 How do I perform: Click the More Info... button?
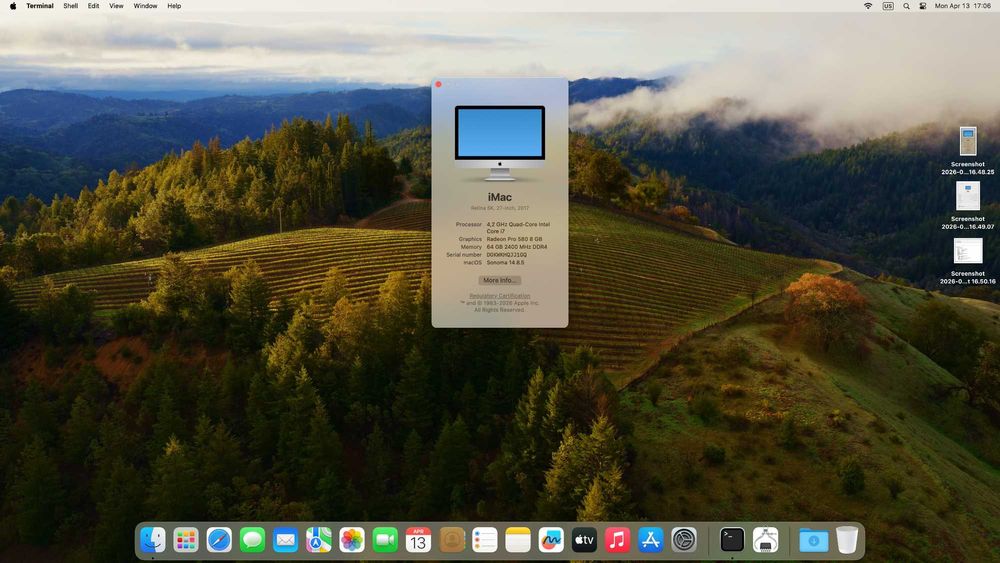coord(500,281)
